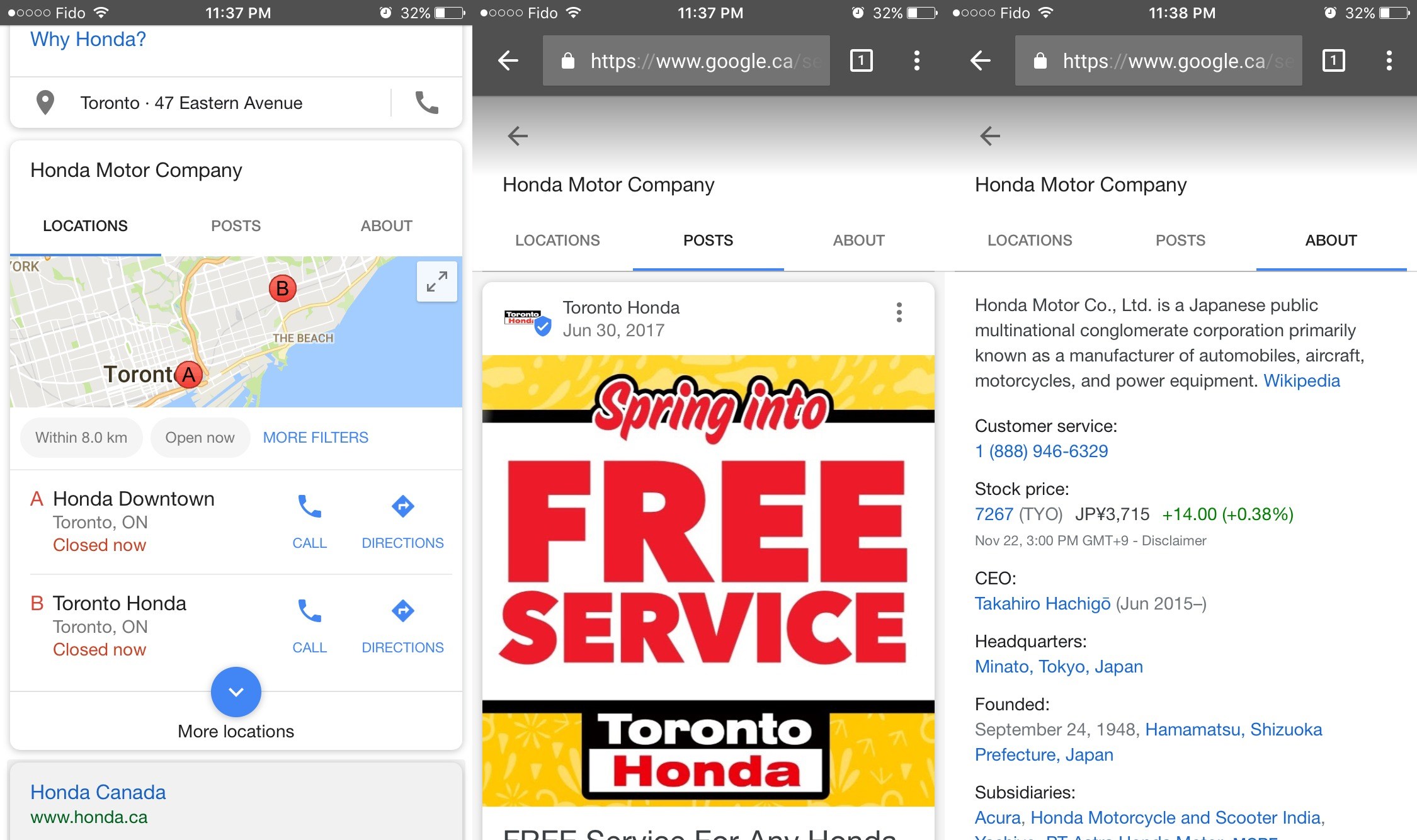
Task: Toggle the Open now filter chip
Action: tap(200, 438)
